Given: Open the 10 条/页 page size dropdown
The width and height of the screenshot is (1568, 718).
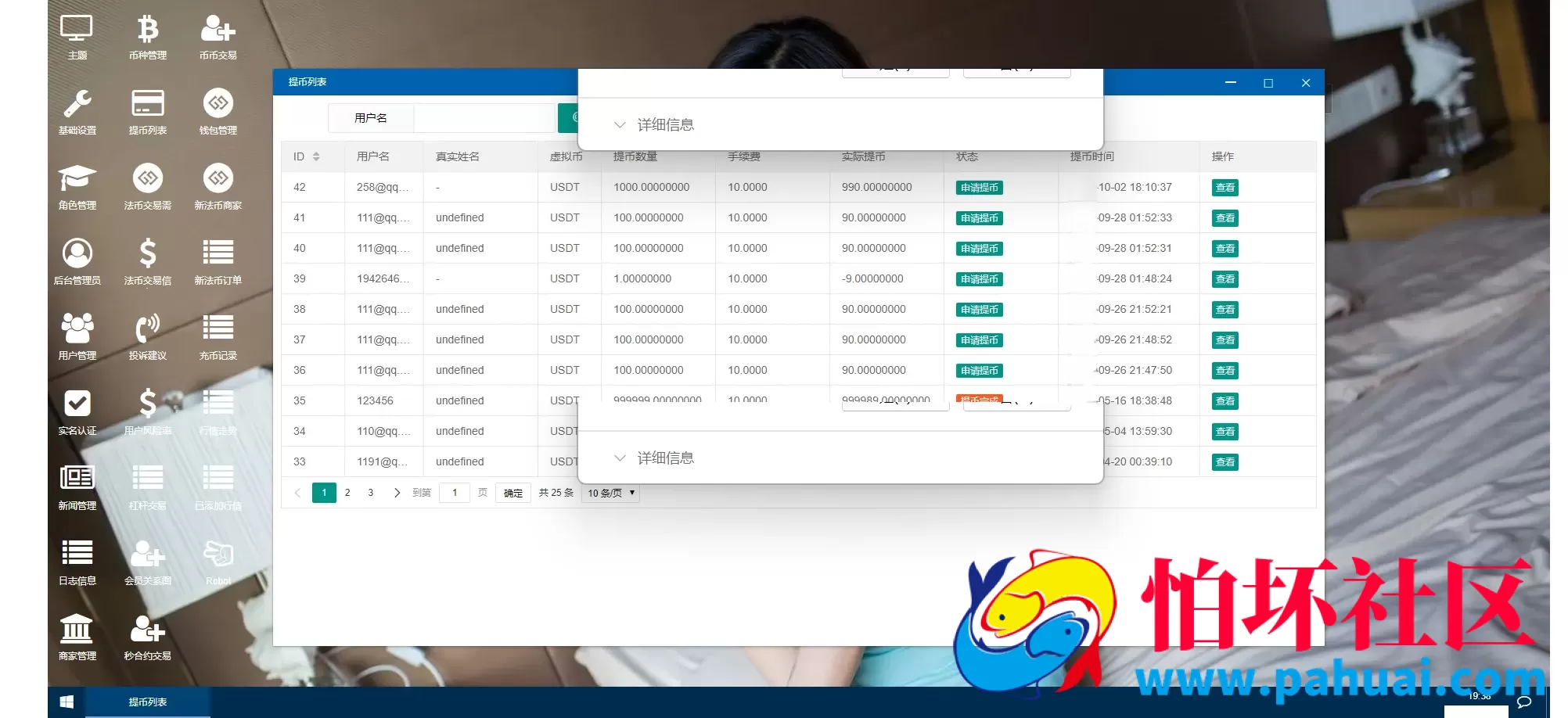Looking at the screenshot, I should (611, 493).
